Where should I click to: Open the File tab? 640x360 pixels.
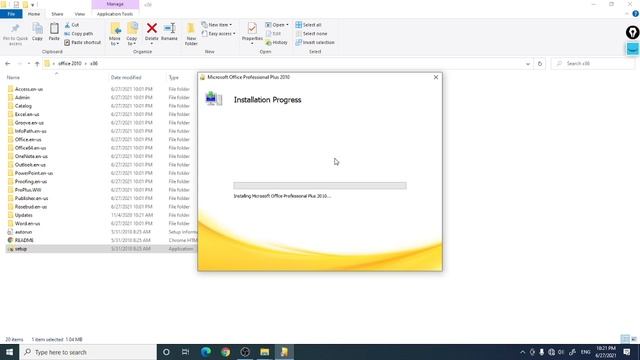(11, 14)
